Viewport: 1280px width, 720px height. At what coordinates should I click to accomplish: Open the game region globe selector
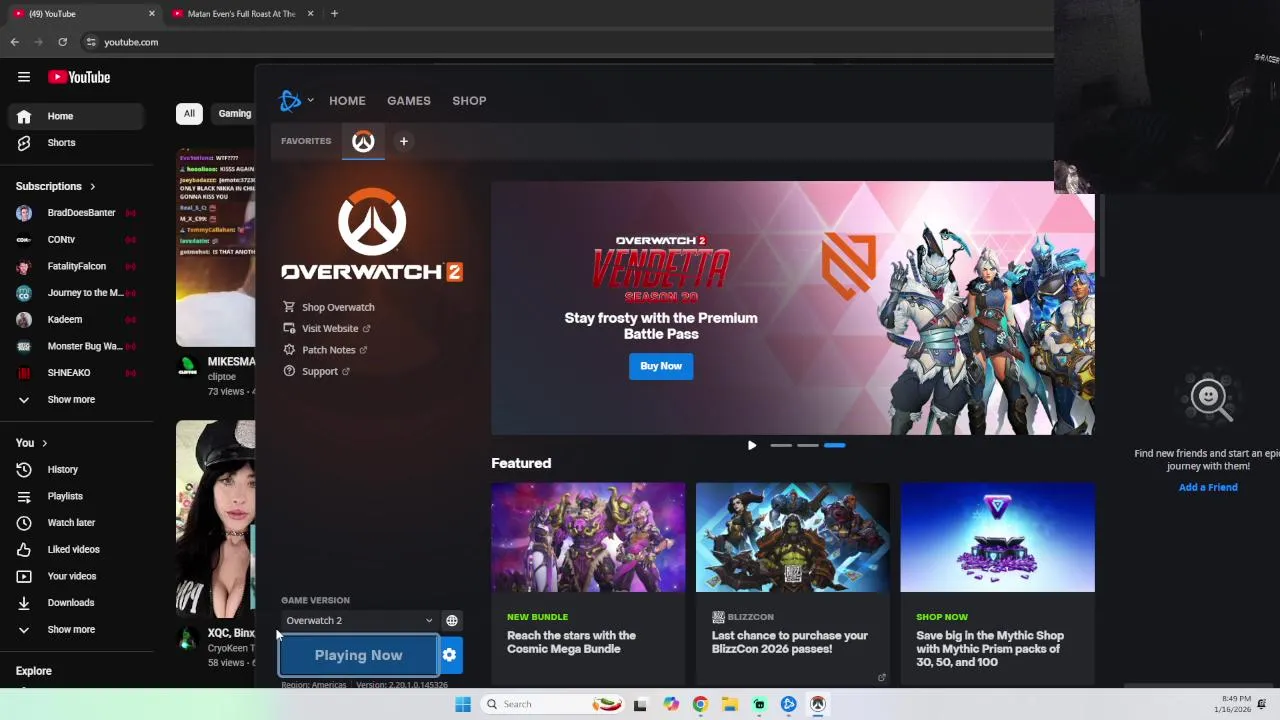(452, 621)
